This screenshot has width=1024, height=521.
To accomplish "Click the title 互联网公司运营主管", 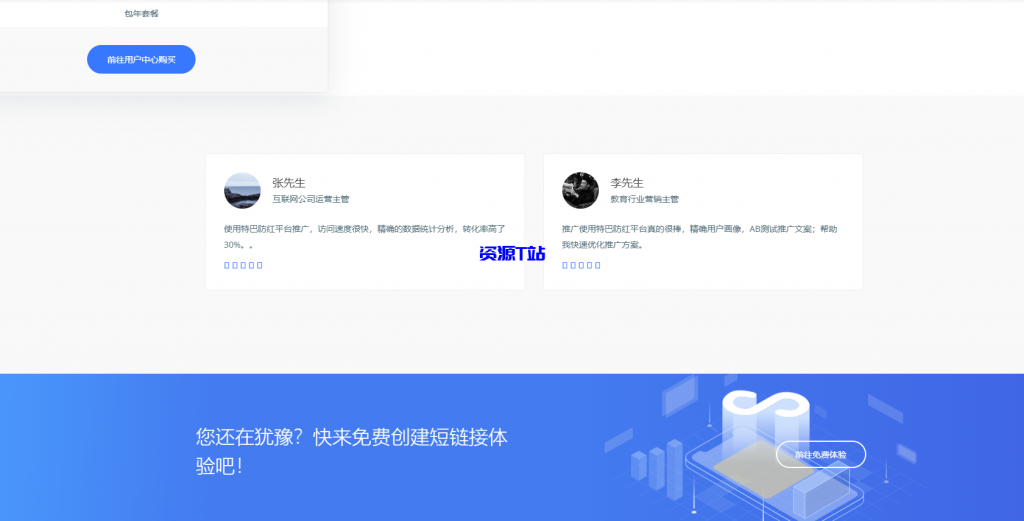I will coord(311,199).
